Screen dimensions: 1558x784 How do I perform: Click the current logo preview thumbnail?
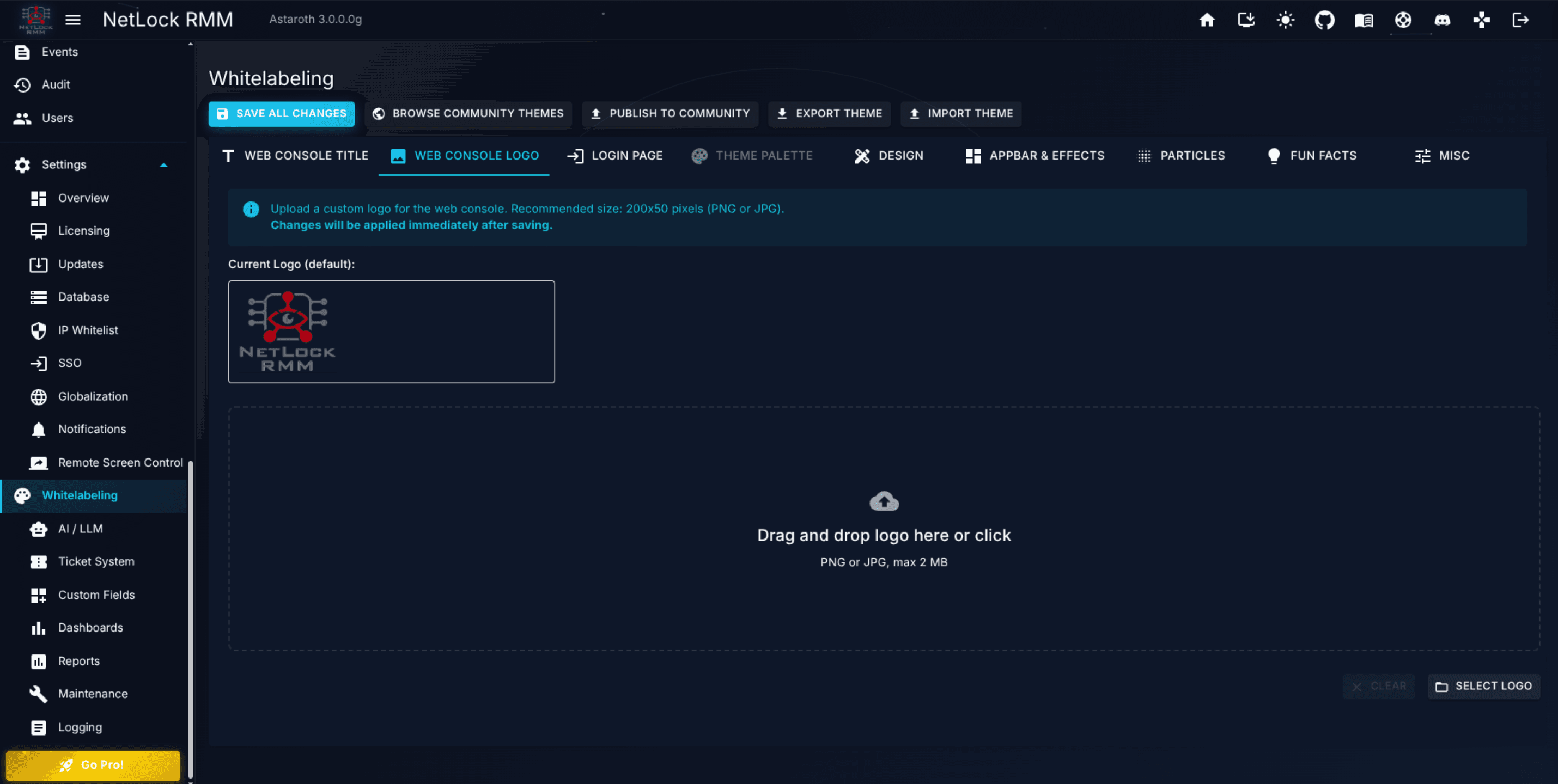tap(391, 331)
